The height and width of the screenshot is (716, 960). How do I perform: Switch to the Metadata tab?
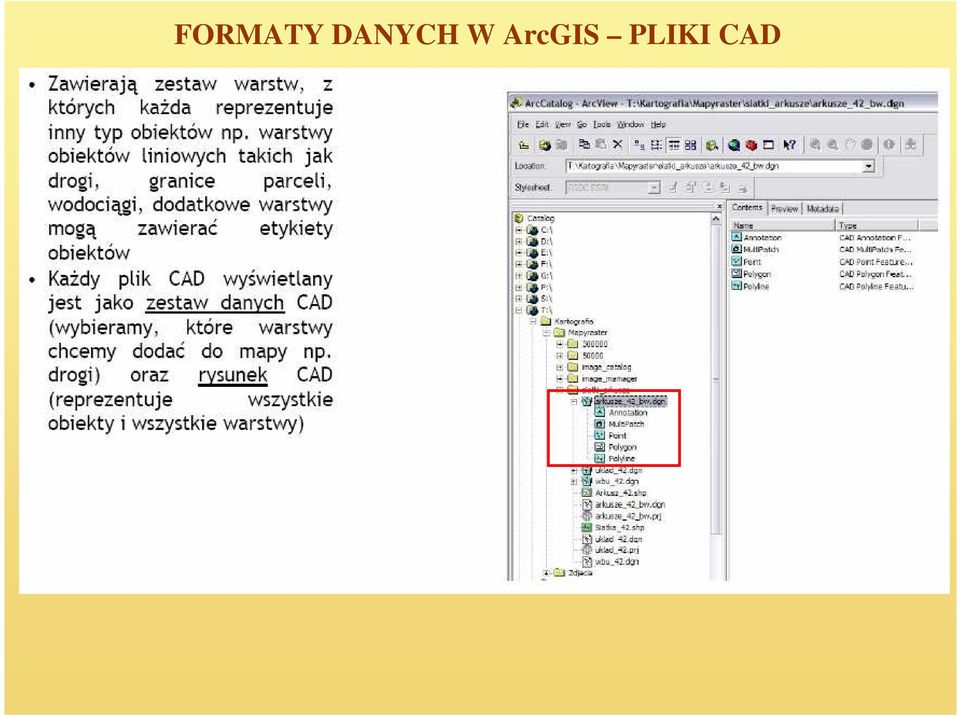tap(822, 209)
